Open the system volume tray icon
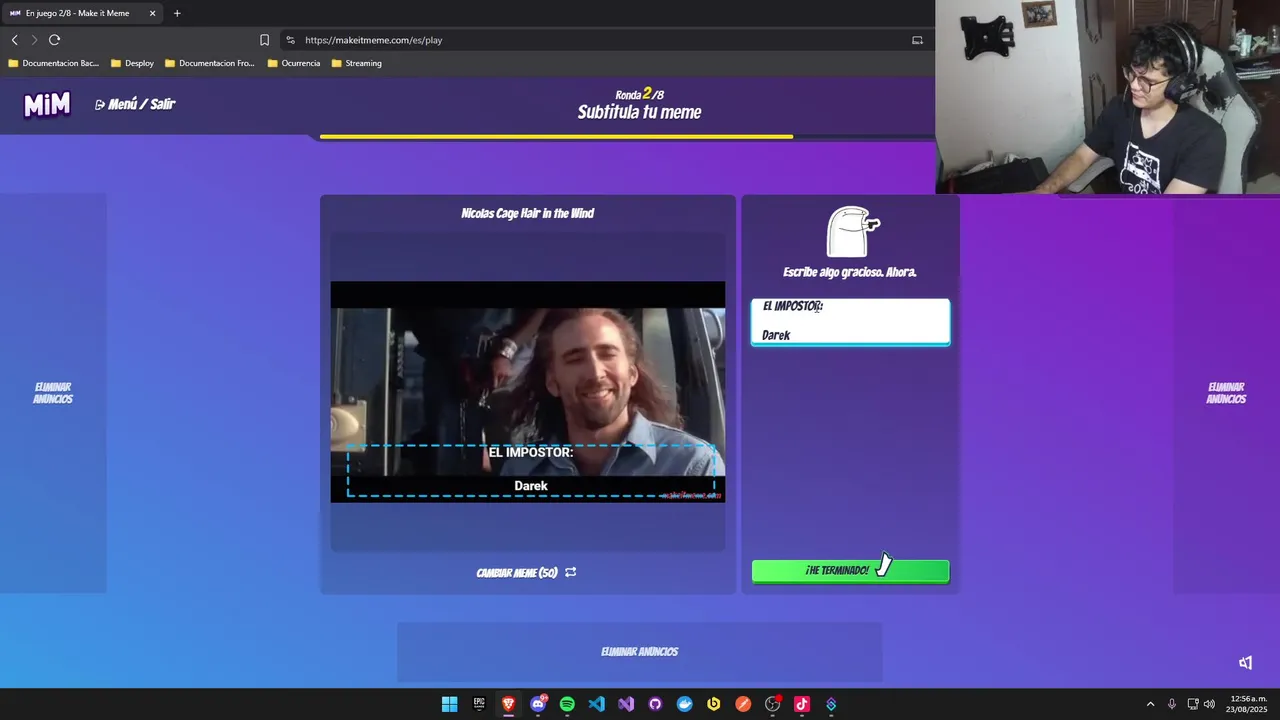1280x720 pixels. coord(1209,704)
